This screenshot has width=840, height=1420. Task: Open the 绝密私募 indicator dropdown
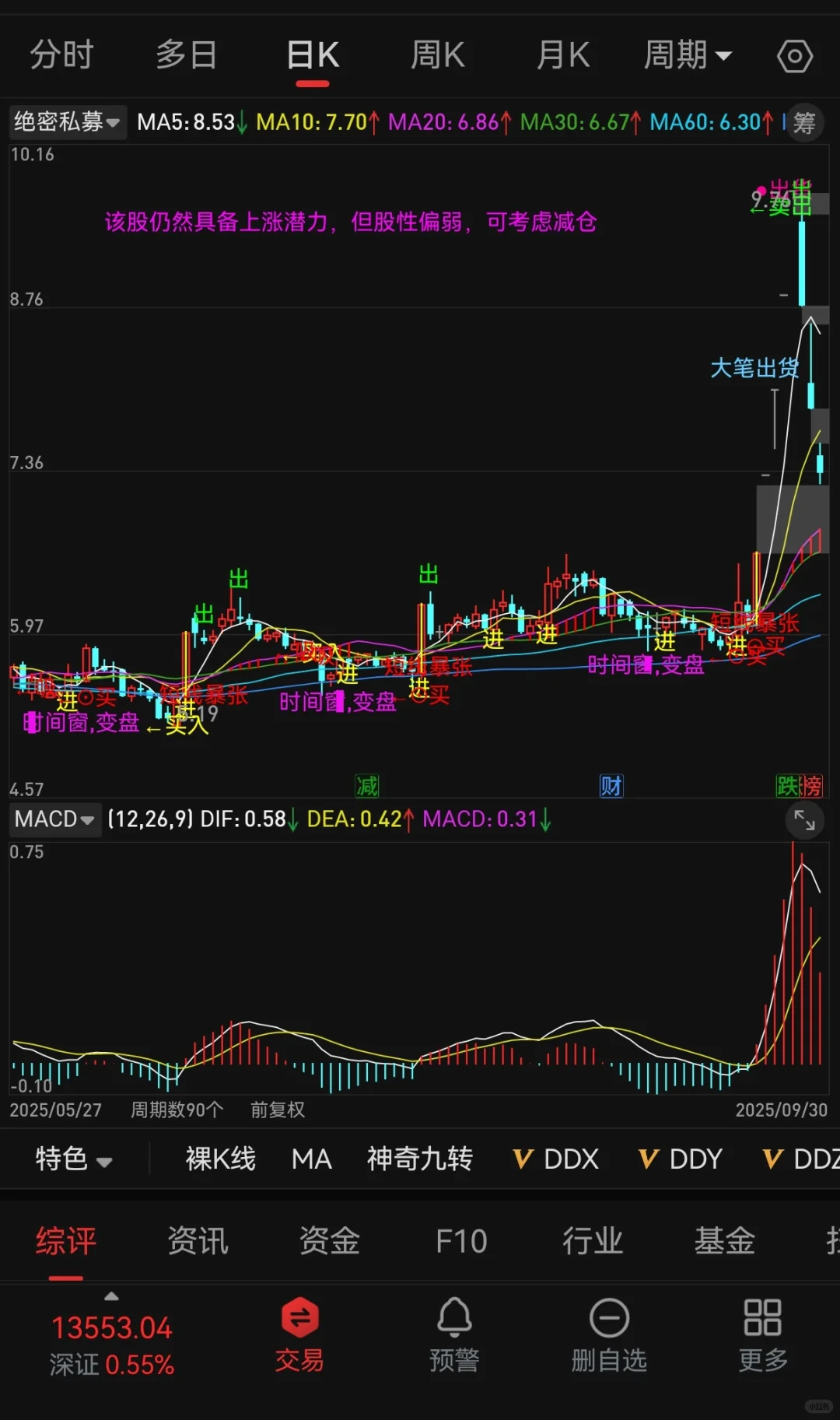point(68,122)
